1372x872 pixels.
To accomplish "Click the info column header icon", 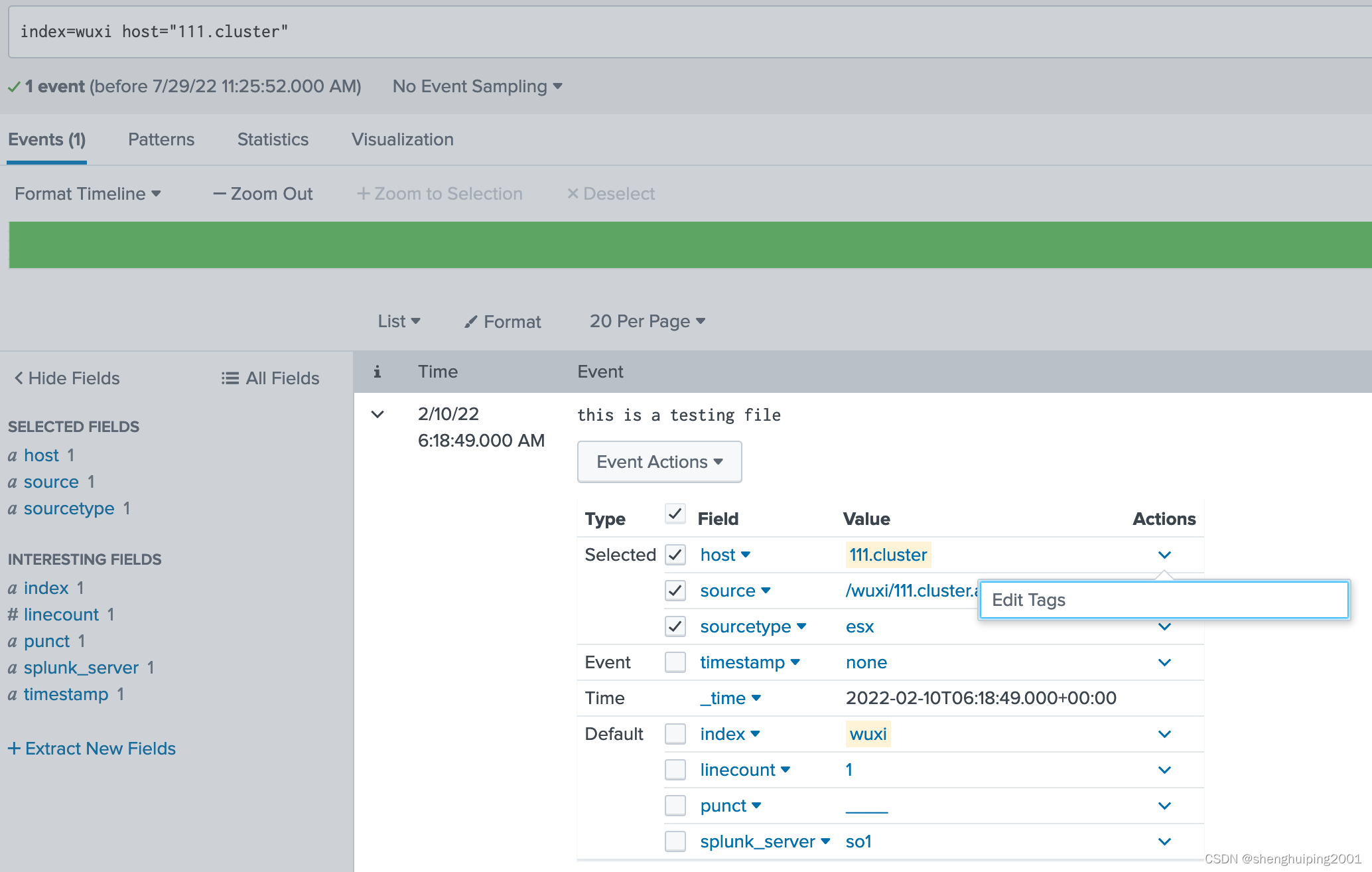I will pyautogui.click(x=377, y=372).
